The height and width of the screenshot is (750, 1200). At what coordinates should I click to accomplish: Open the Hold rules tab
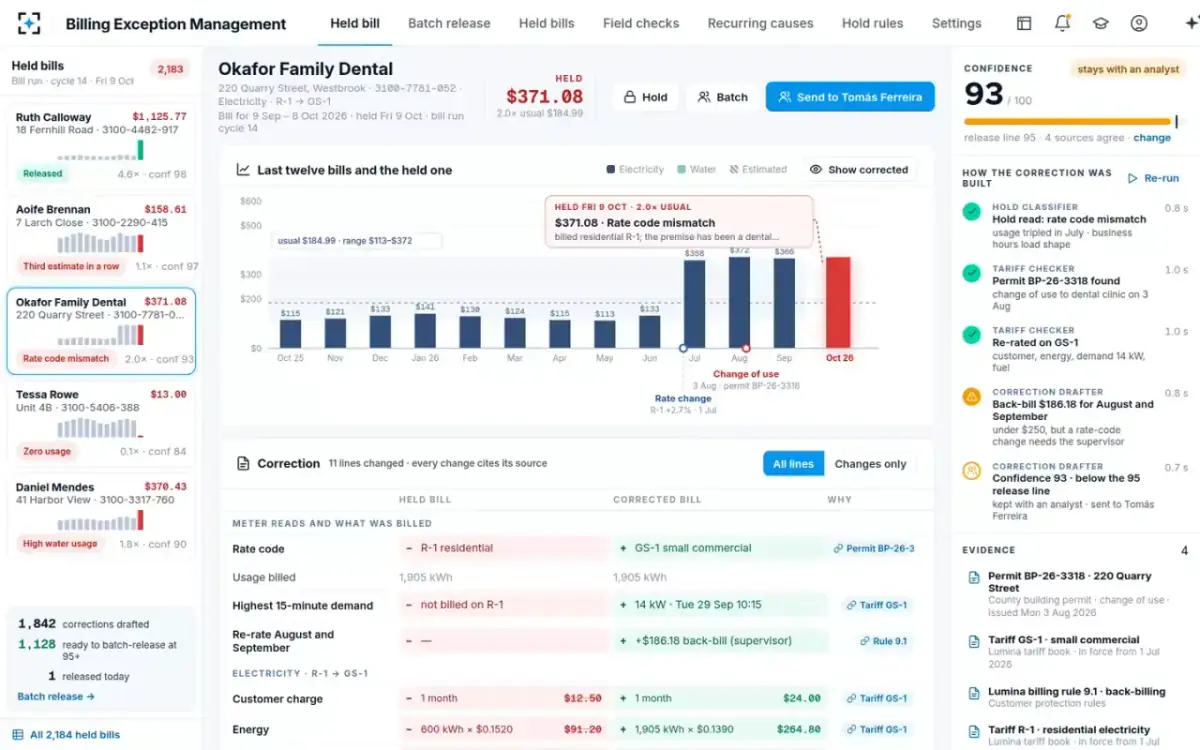(872, 23)
